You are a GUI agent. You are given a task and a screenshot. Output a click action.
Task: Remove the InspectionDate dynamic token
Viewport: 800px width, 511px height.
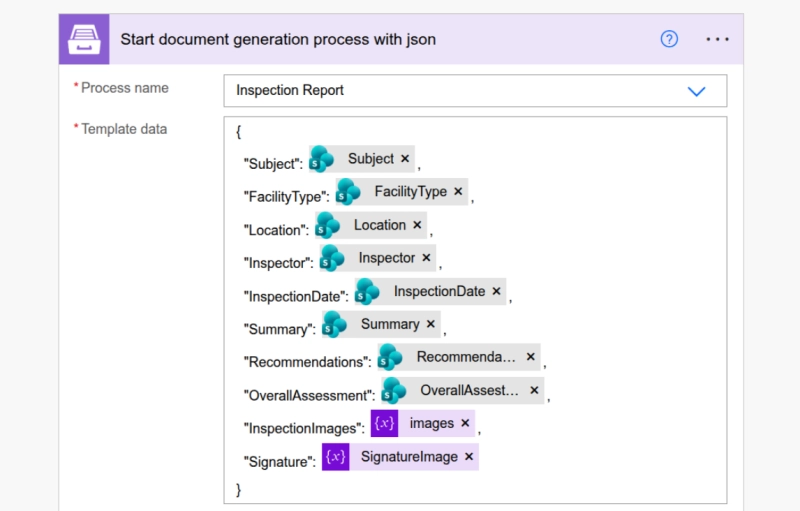coord(496,291)
